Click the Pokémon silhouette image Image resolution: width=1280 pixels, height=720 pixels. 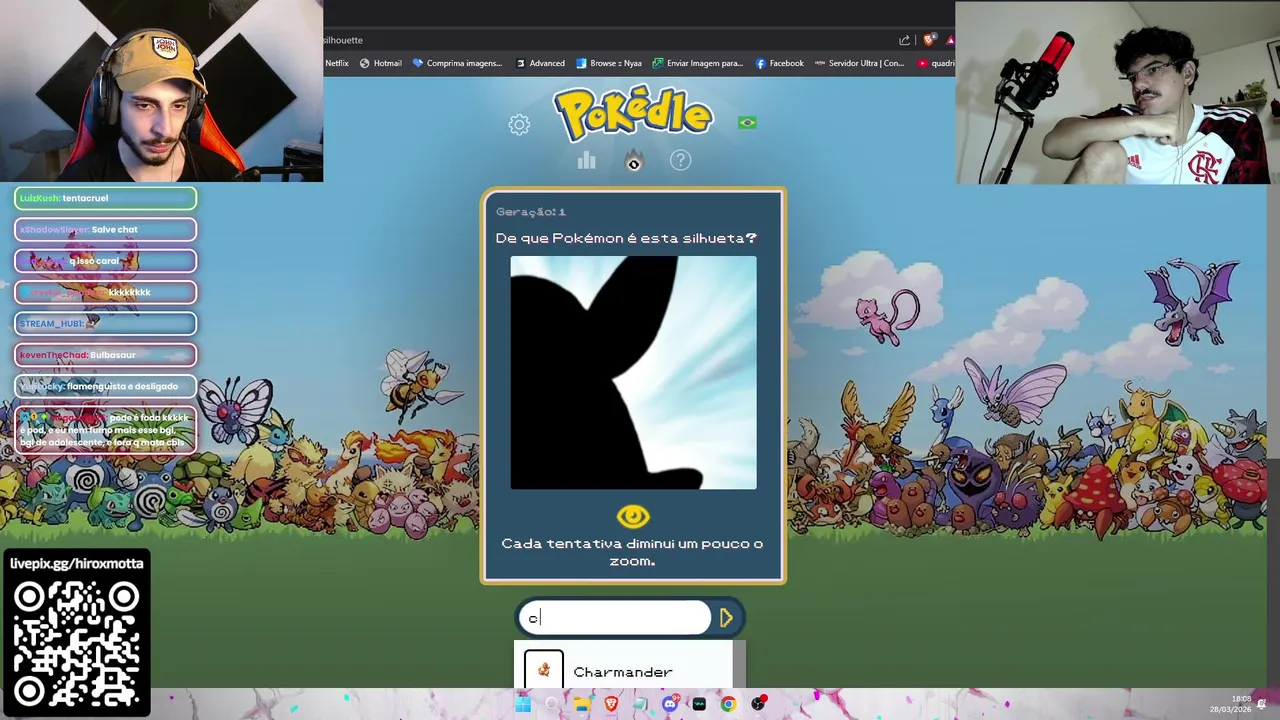tap(633, 373)
